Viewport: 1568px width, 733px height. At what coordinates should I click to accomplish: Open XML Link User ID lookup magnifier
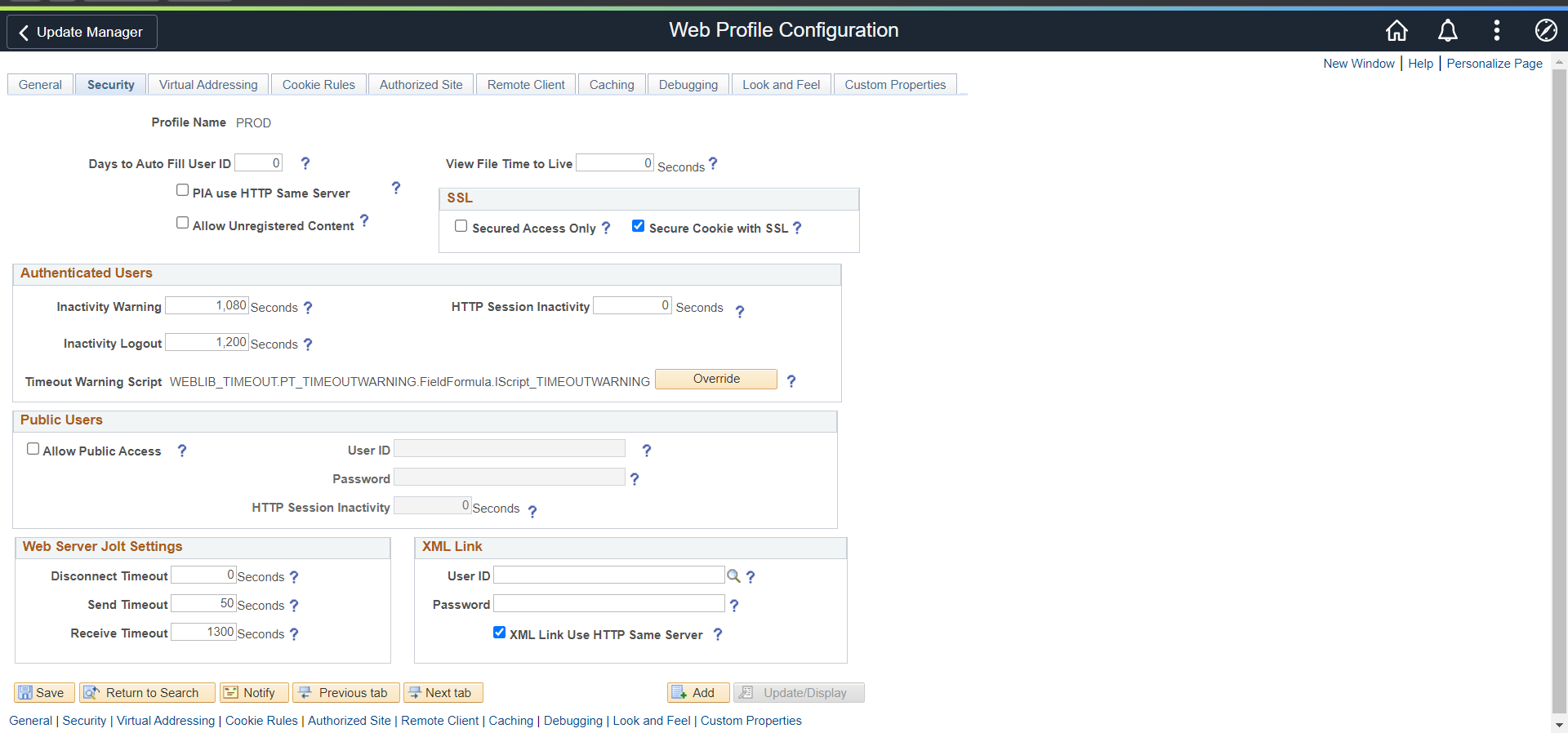pyautogui.click(x=733, y=576)
